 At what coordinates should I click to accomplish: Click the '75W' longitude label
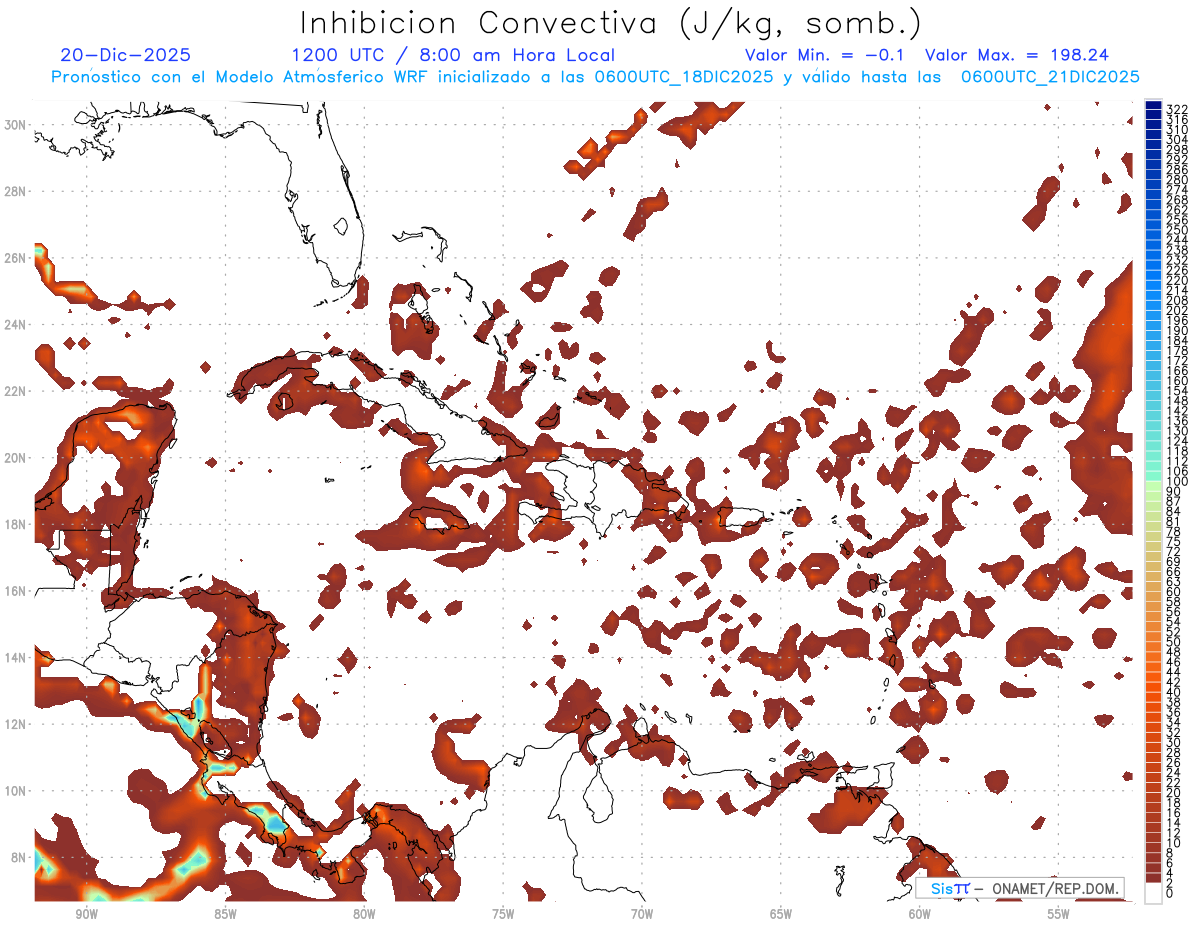502,913
